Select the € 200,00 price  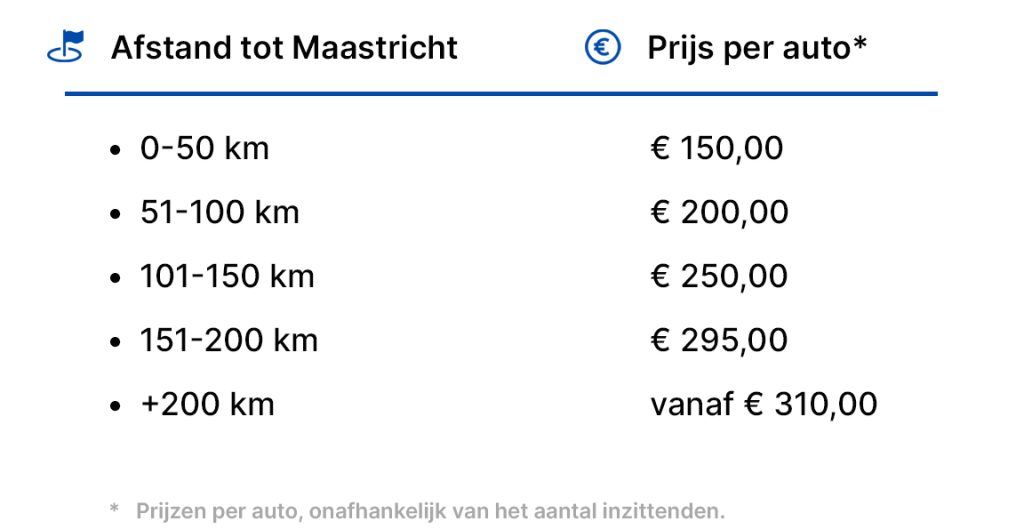719,213
